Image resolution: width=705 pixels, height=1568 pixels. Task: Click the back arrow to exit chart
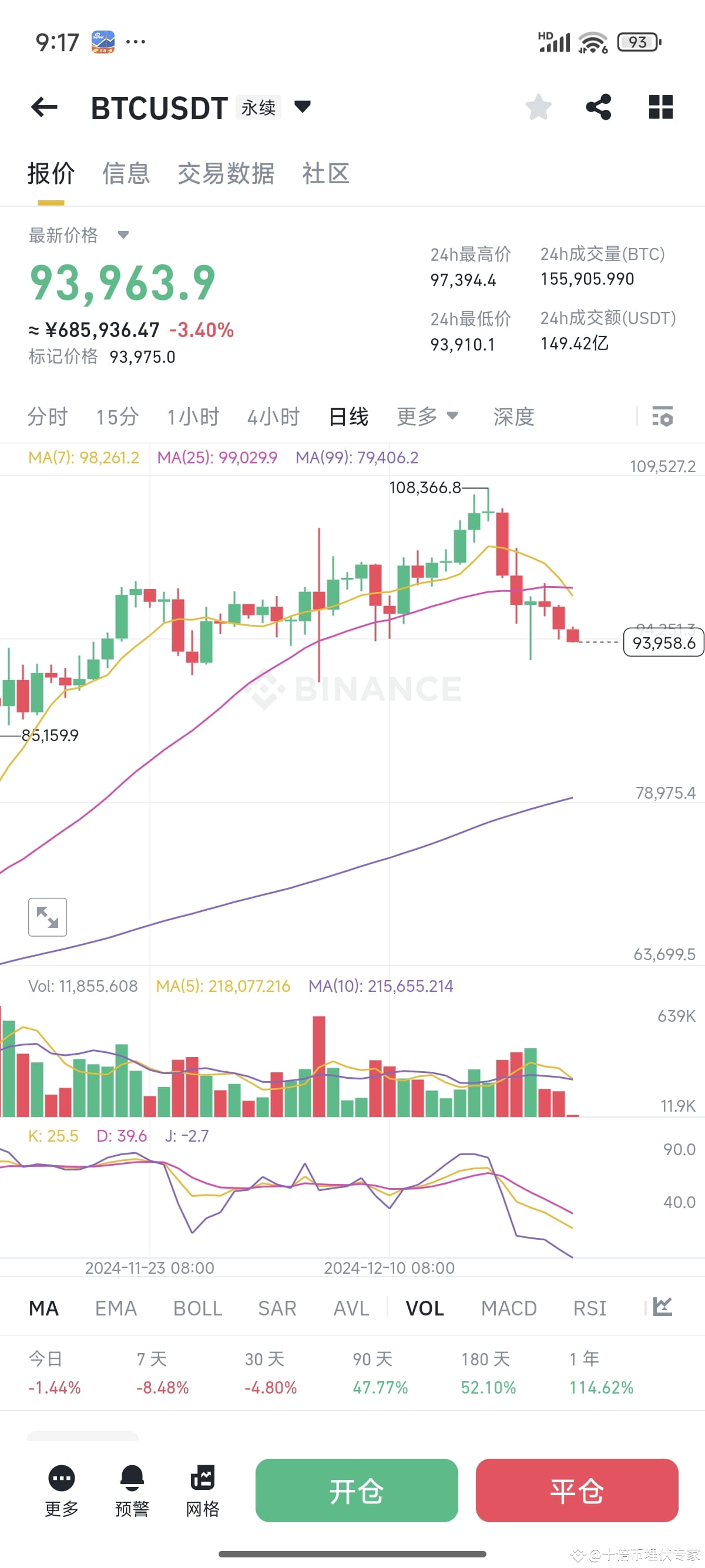pyautogui.click(x=44, y=107)
